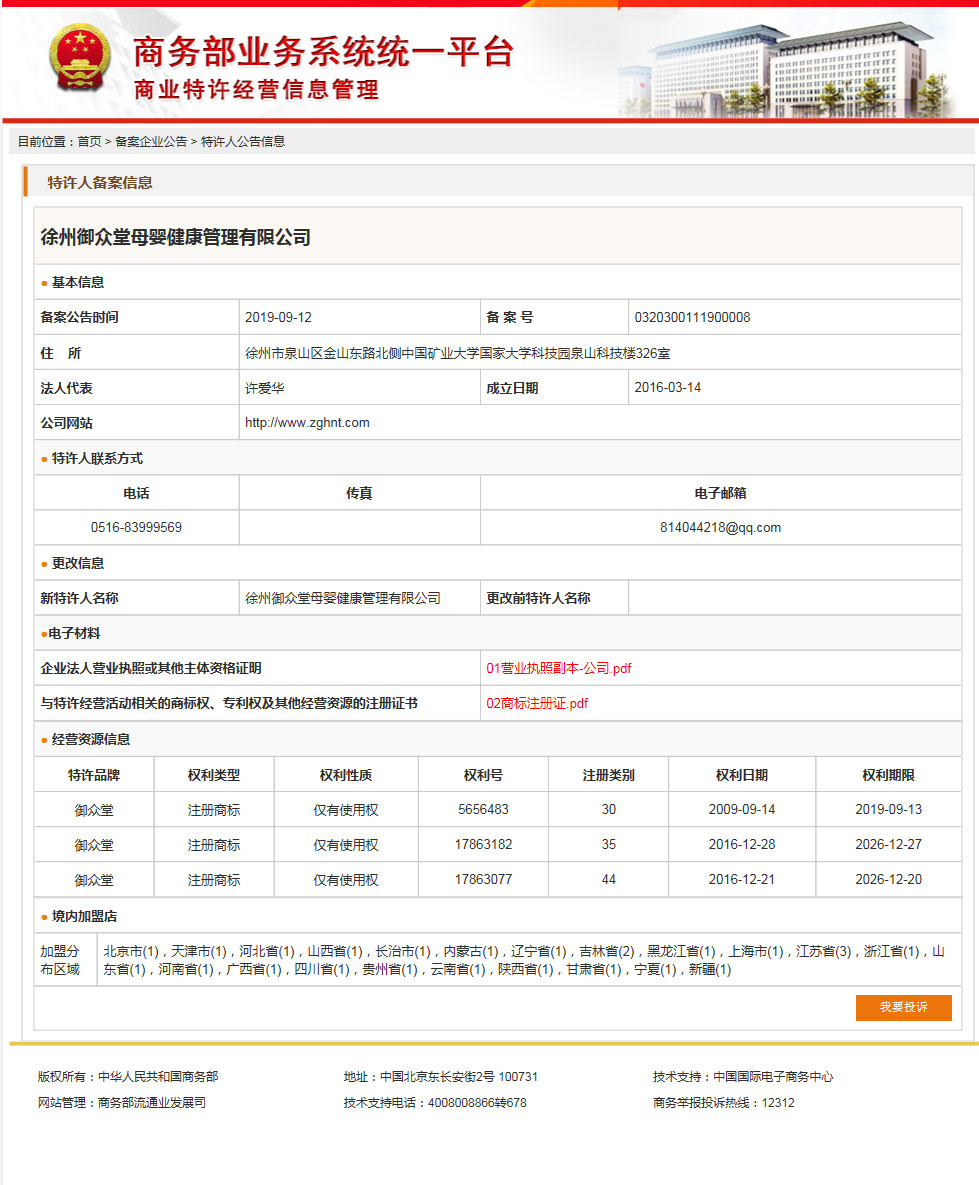The image size is (979, 1185).
Task: Open 02商标注册证.pdf file
Action: (x=537, y=703)
